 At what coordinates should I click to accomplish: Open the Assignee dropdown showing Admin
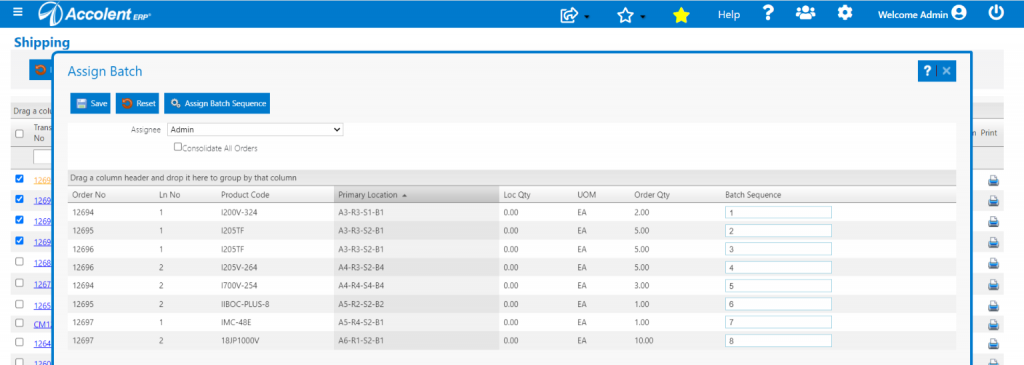point(255,130)
